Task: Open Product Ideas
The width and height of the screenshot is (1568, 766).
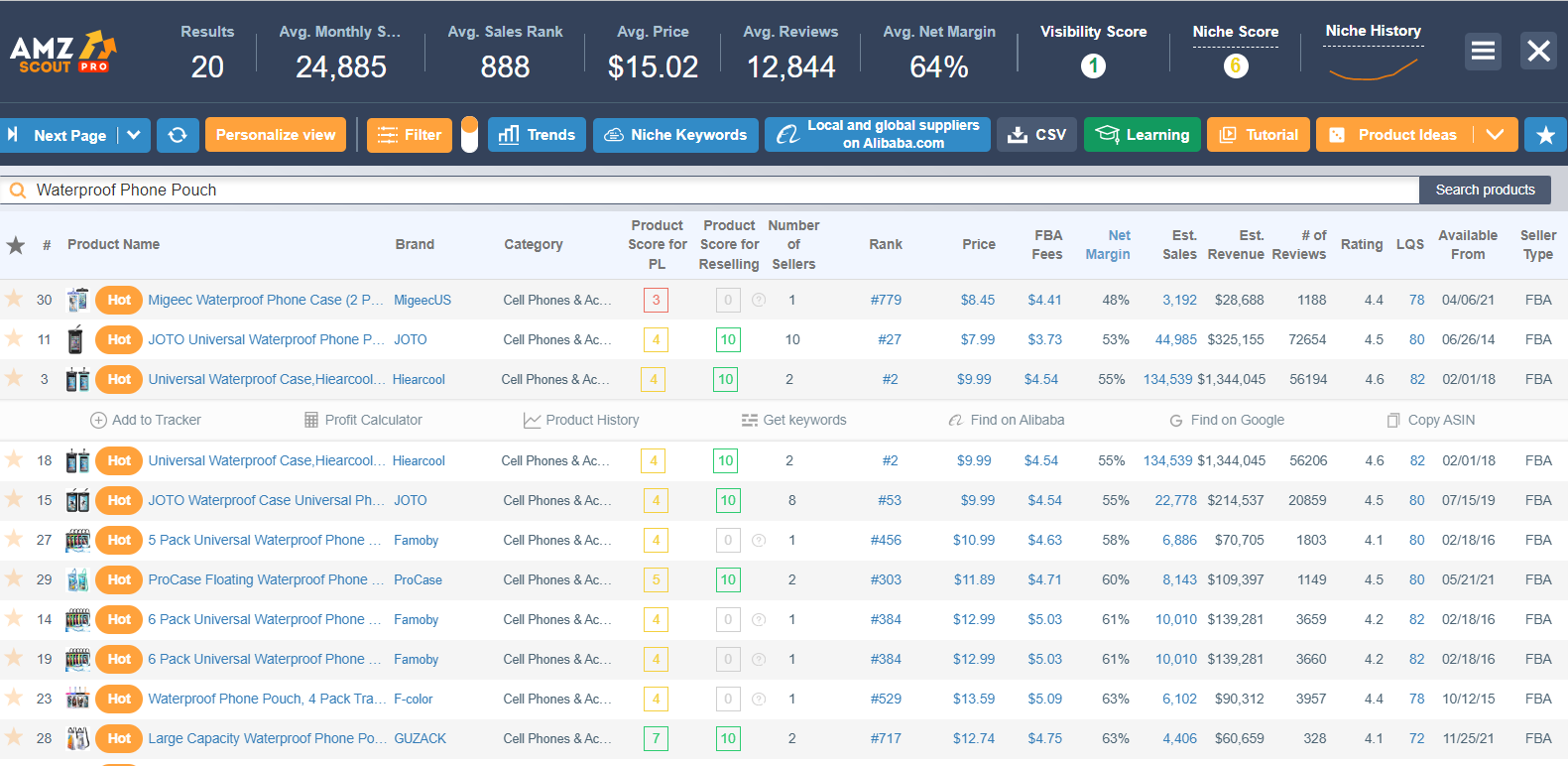Action: tap(1394, 135)
